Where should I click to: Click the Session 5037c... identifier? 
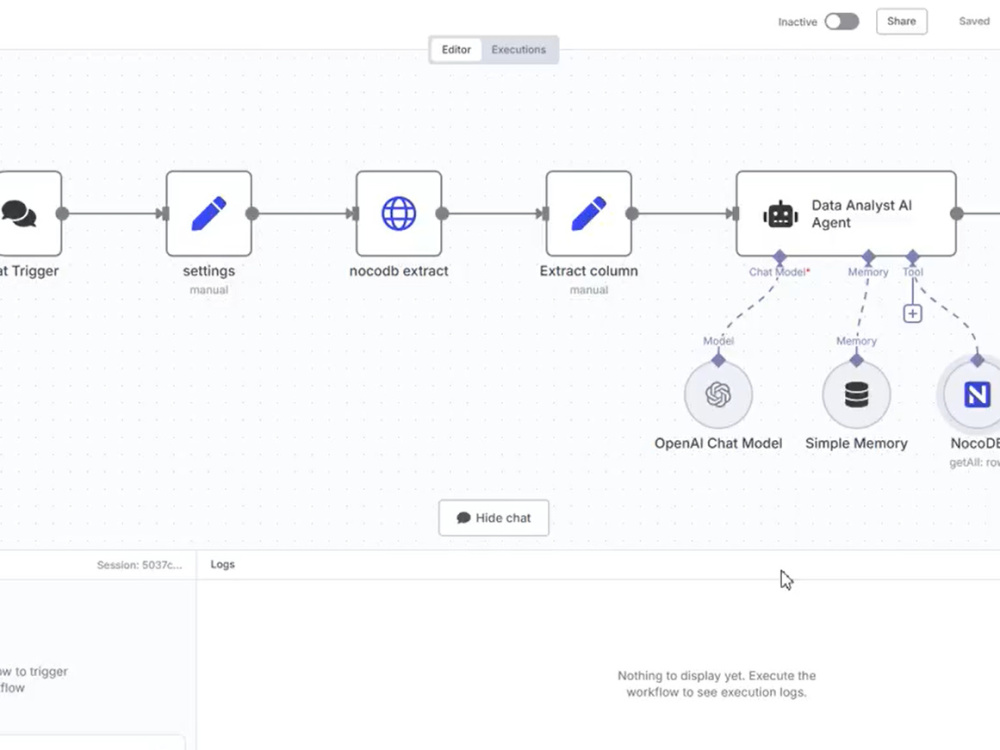(139, 565)
